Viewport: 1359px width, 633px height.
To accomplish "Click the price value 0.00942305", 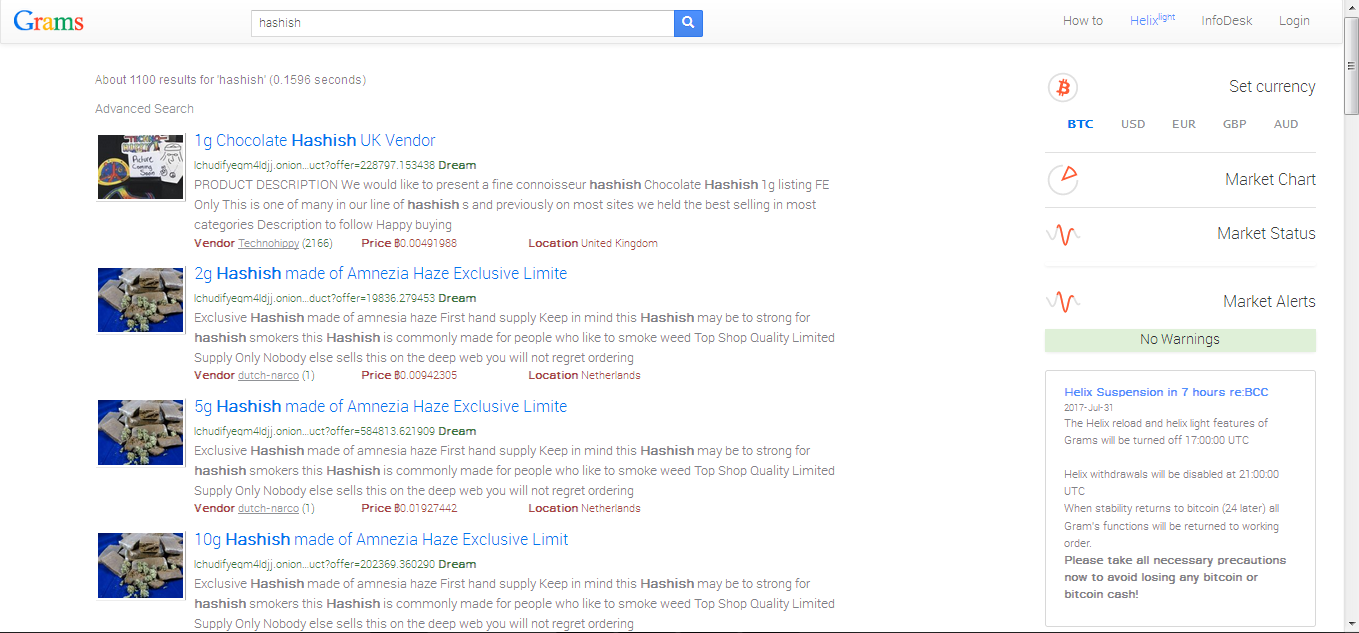I will (426, 376).
